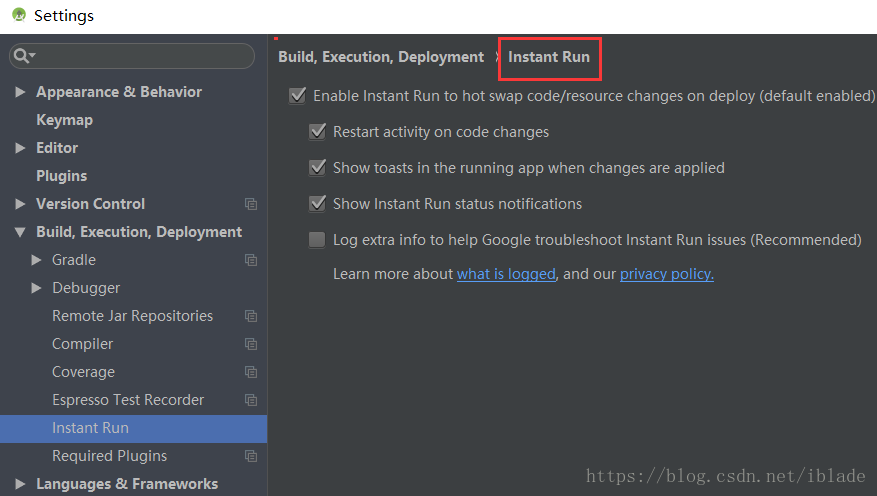
Task: Open Required Plugins settings page
Action: tap(110, 456)
